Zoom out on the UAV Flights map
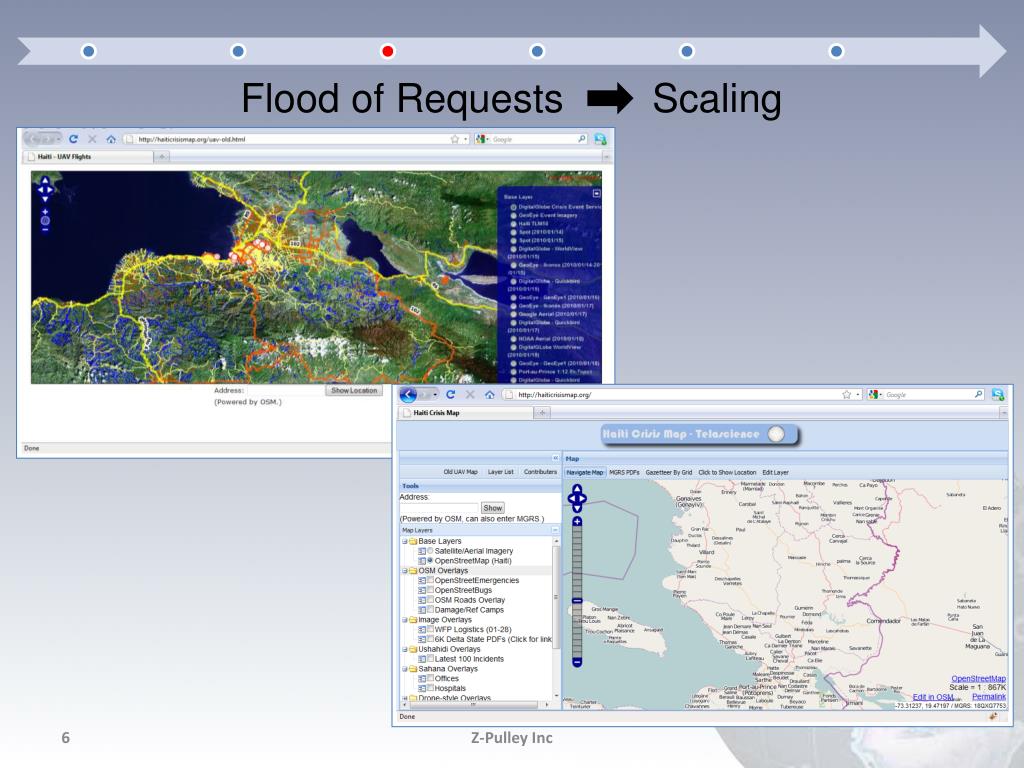 (x=45, y=229)
